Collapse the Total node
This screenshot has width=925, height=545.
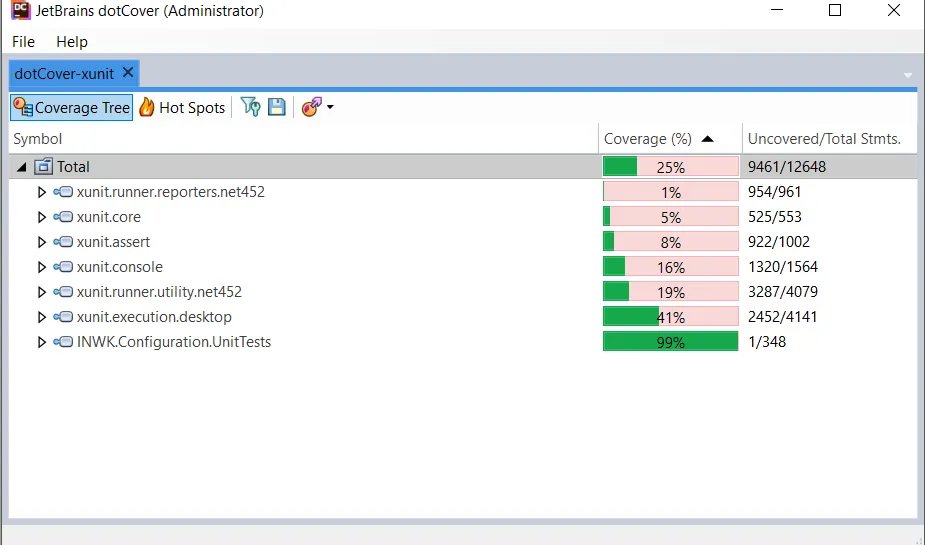pyautogui.click(x=22, y=167)
